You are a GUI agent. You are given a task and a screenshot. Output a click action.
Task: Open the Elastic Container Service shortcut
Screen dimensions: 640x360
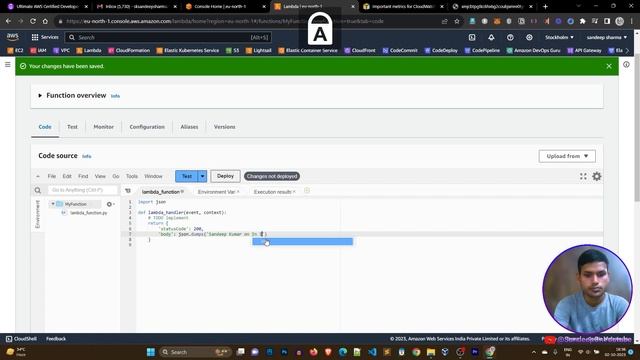[x=308, y=51]
